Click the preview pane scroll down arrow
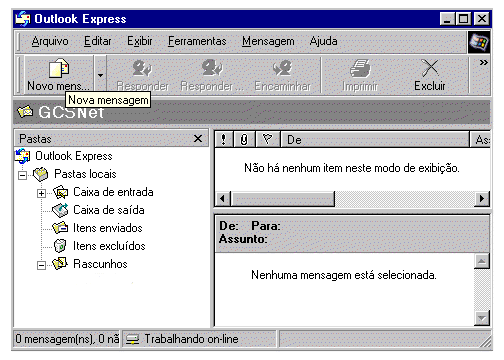 click(x=482, y=318)
